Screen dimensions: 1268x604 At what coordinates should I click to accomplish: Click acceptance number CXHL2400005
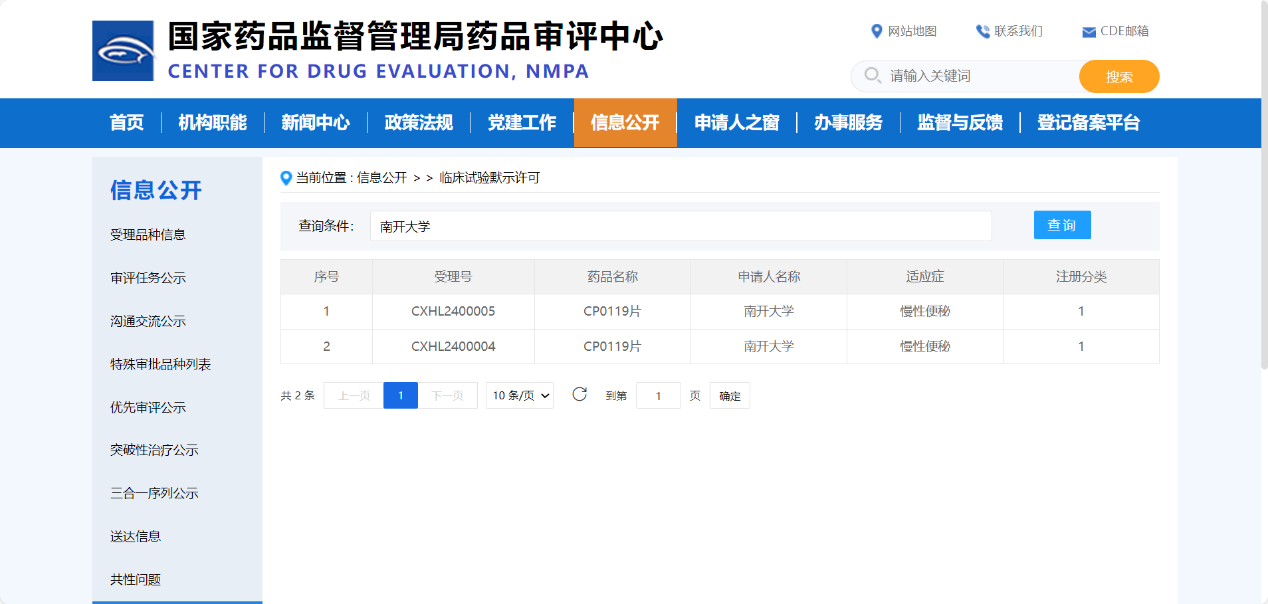[x=453, y=312]
